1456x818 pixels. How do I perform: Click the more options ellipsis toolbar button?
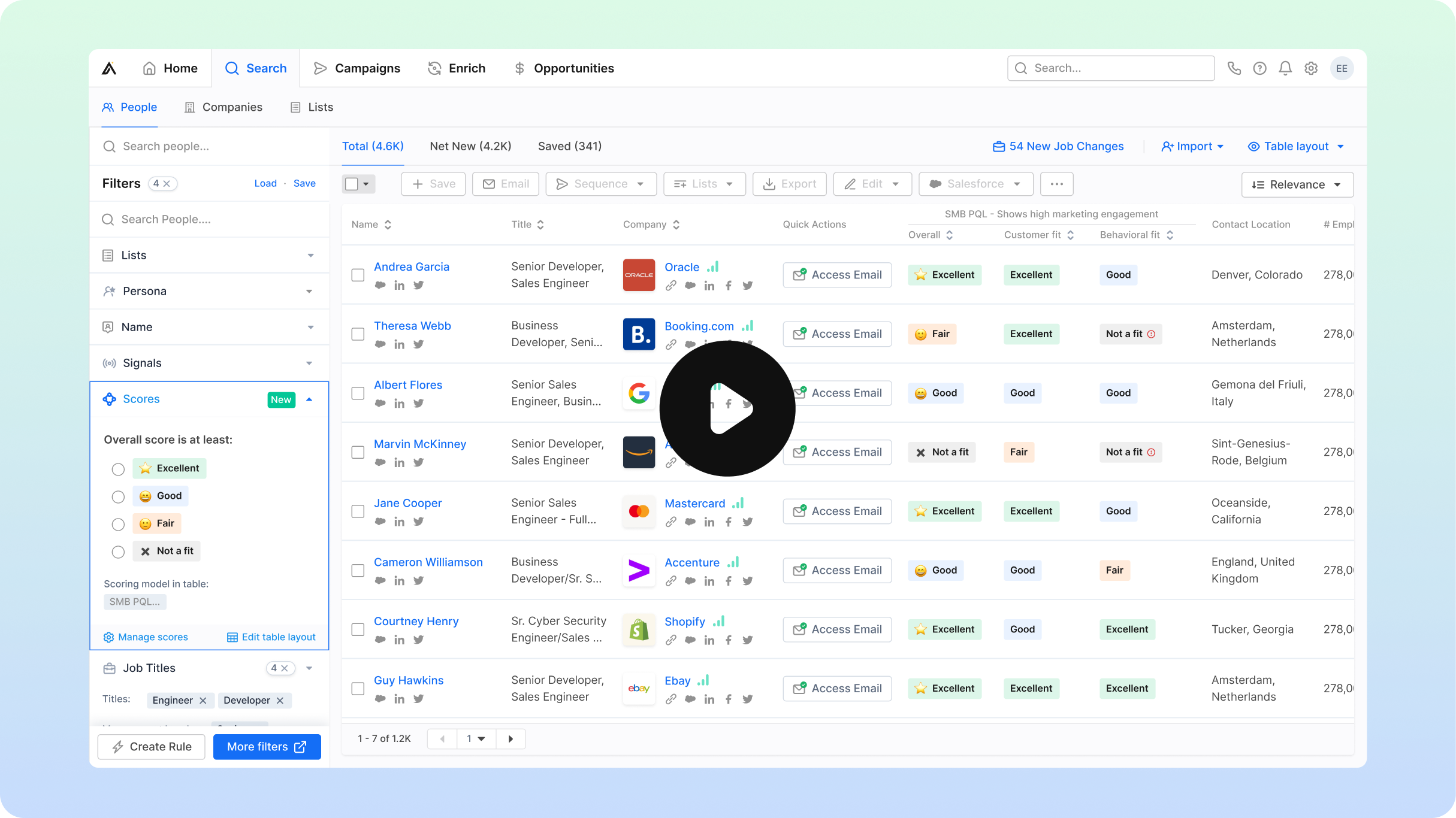(x=1056, y=184)
